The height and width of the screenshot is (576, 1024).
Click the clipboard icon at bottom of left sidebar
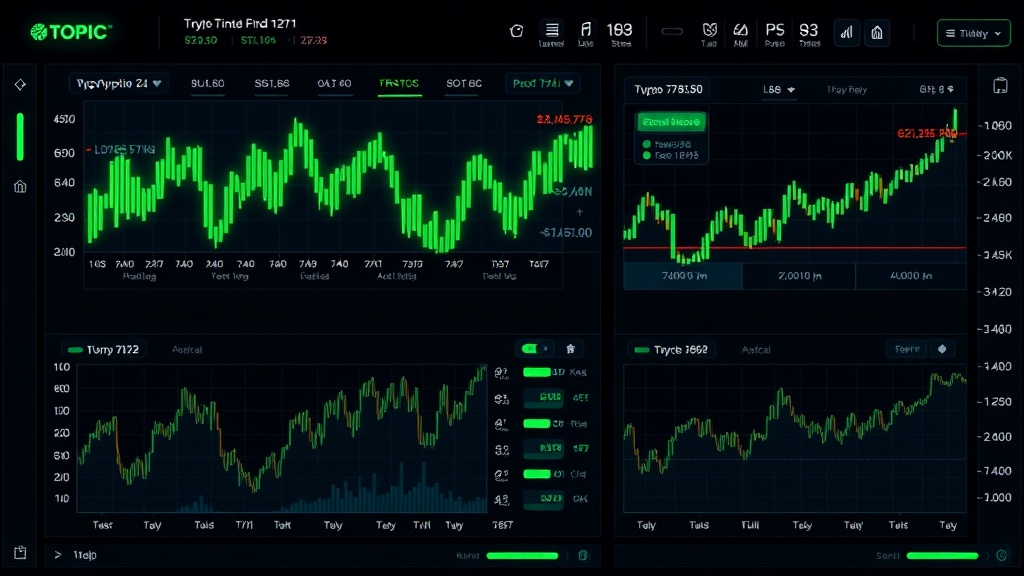[x=20, y=552]
